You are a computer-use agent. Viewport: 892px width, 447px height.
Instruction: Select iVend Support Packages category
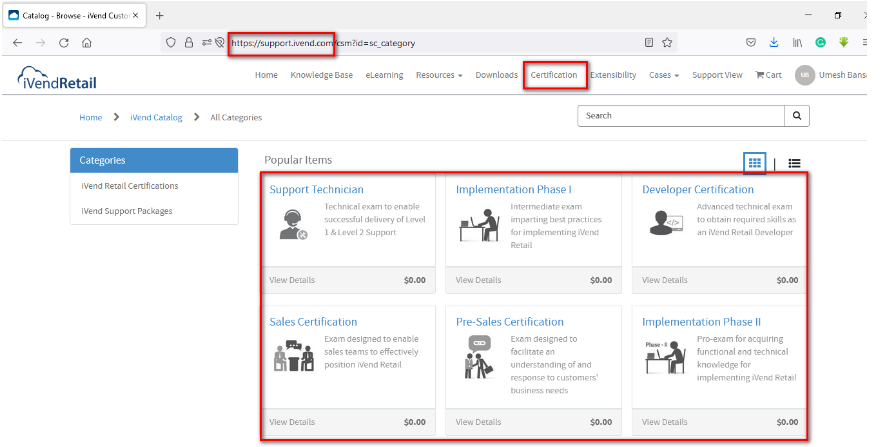[127, 211]
